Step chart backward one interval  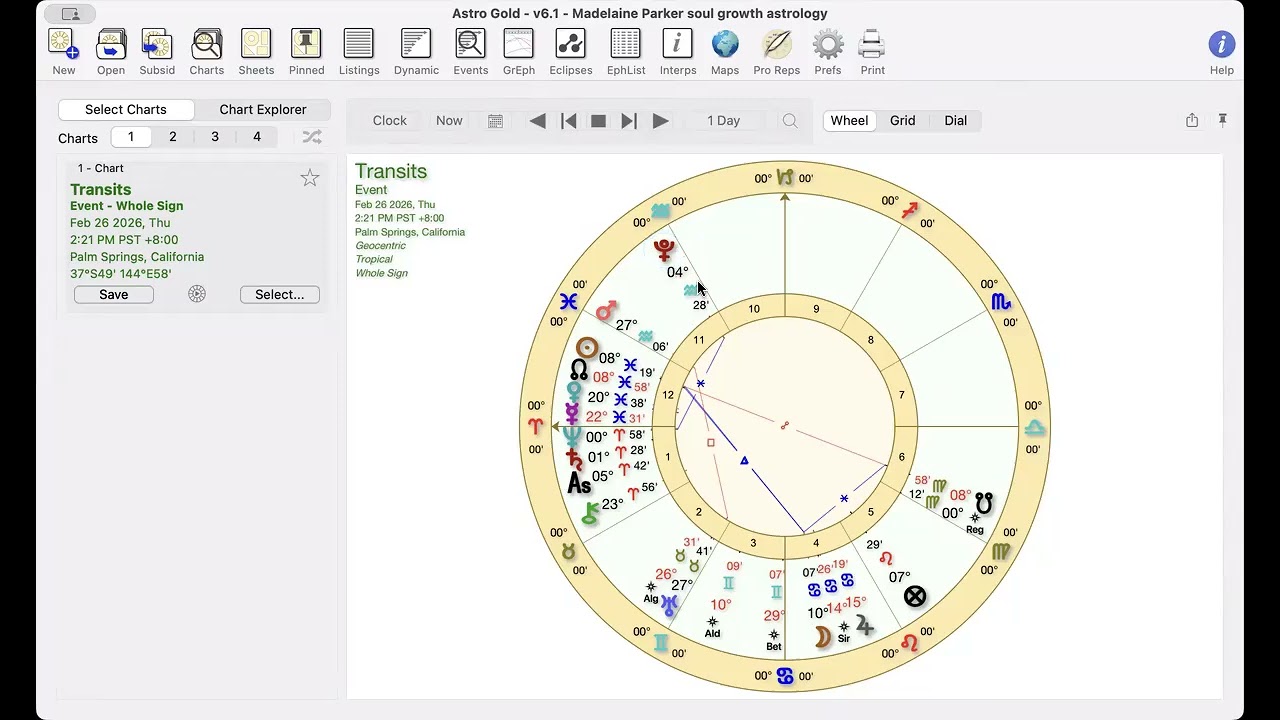tap(537, 121)
